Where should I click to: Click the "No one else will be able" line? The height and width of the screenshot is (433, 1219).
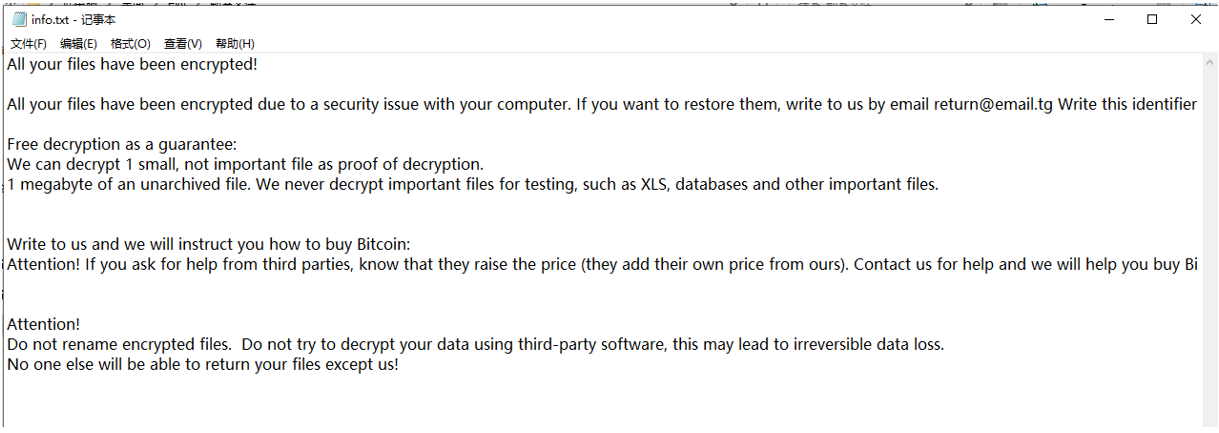coord(202,365)
